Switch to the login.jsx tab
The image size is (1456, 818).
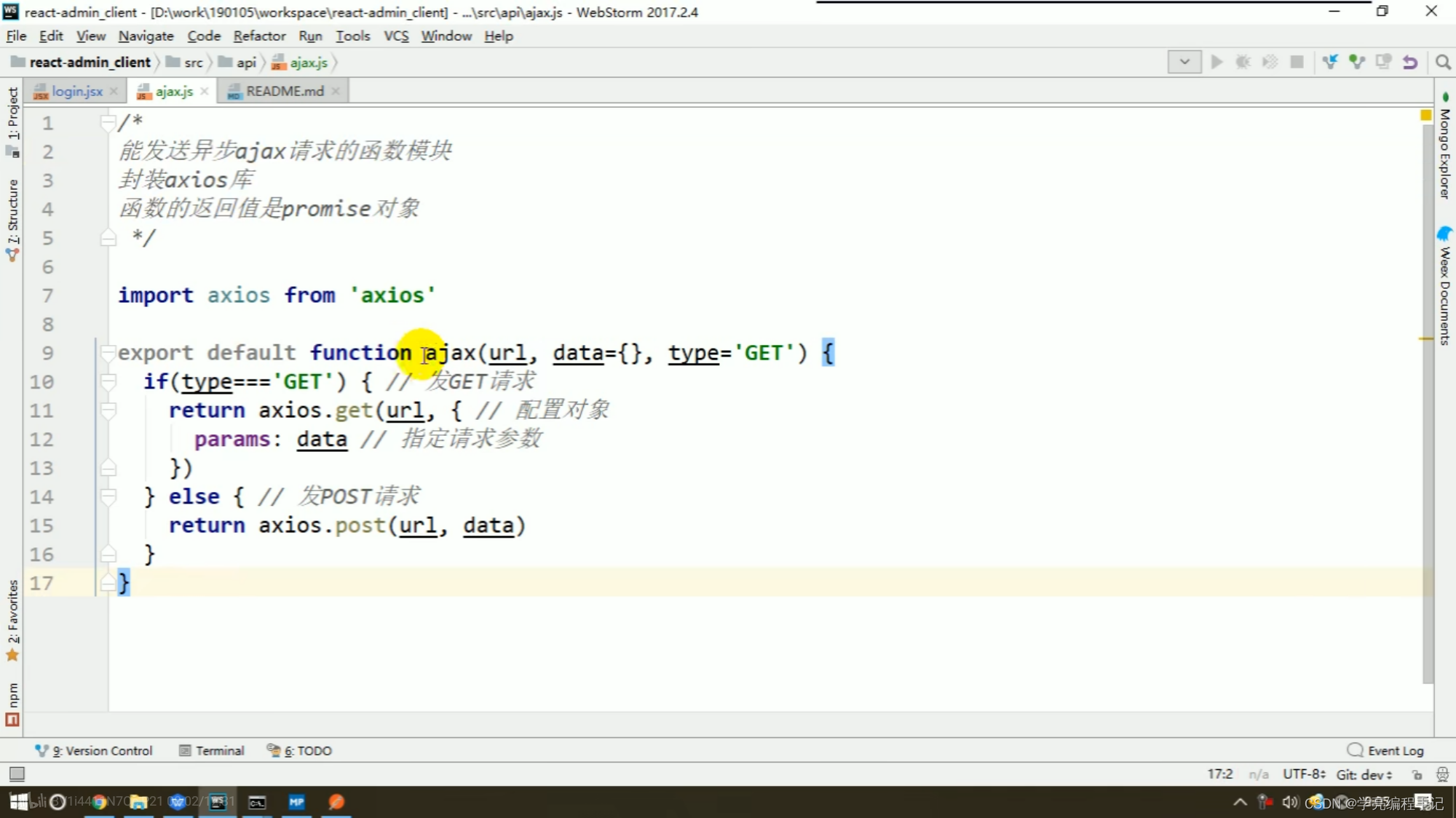(x=77, y=91)
